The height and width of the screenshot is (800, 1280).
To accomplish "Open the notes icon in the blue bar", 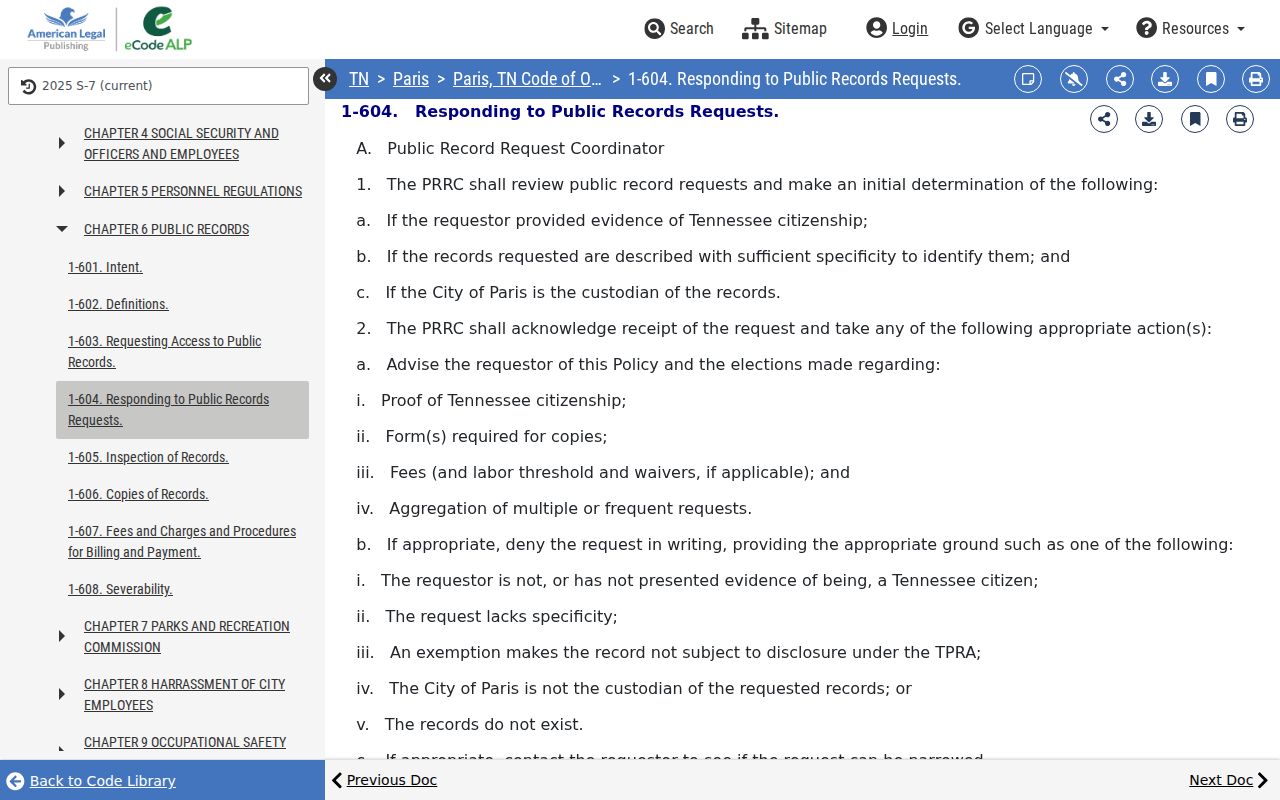I will click(x=1028, y=79).
